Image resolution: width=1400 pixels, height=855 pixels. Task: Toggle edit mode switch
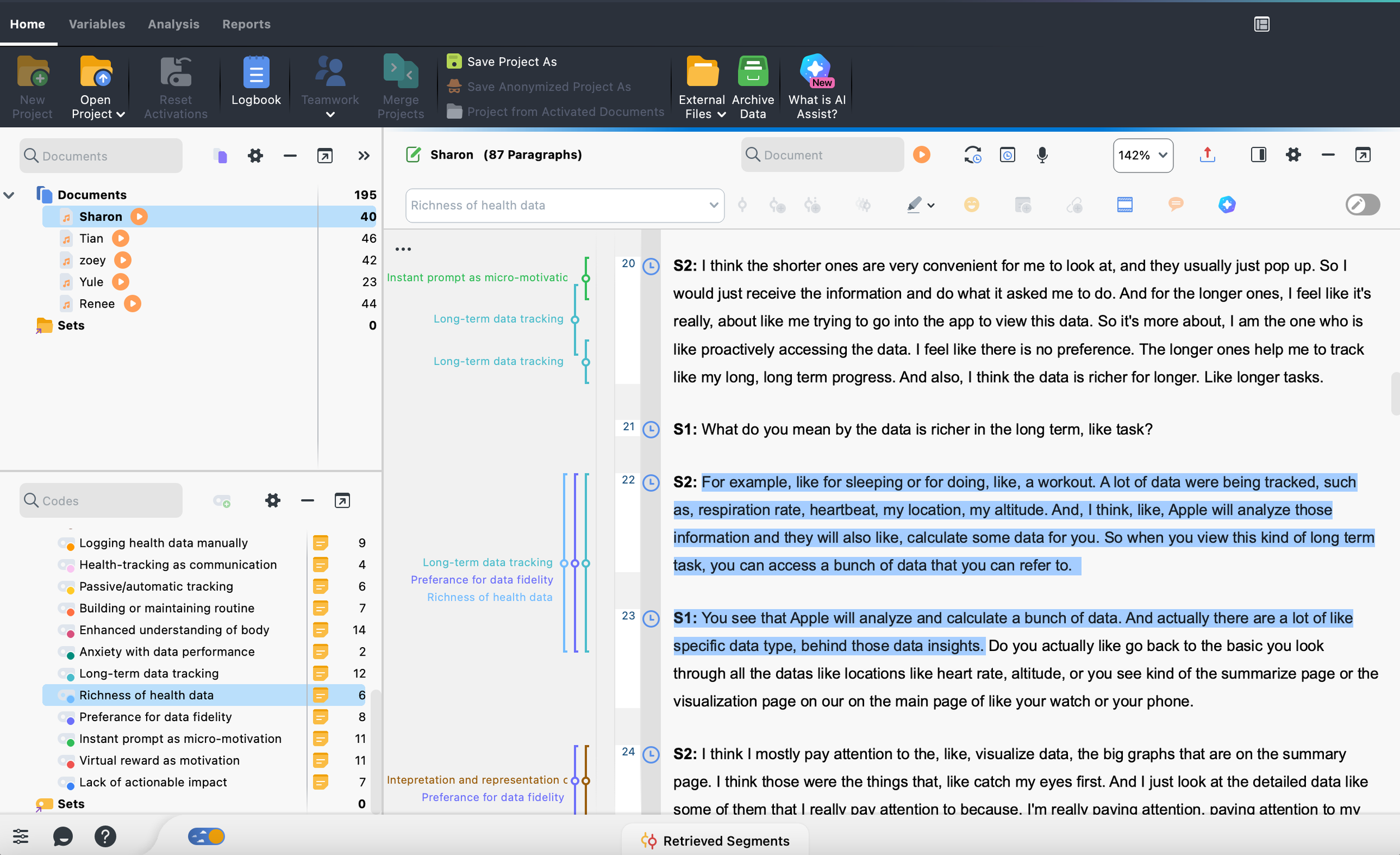(x=1362, y=205)
